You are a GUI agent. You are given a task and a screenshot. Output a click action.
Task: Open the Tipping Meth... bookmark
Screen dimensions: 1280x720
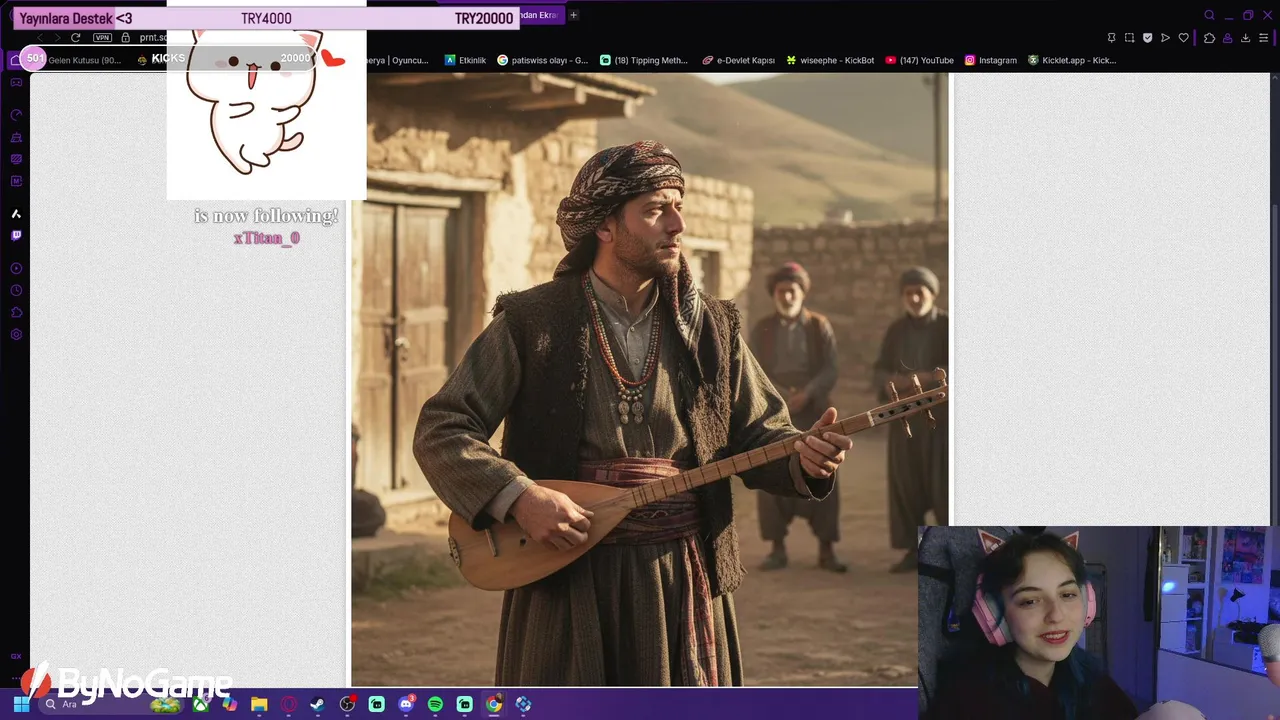[x=644, y=60]
